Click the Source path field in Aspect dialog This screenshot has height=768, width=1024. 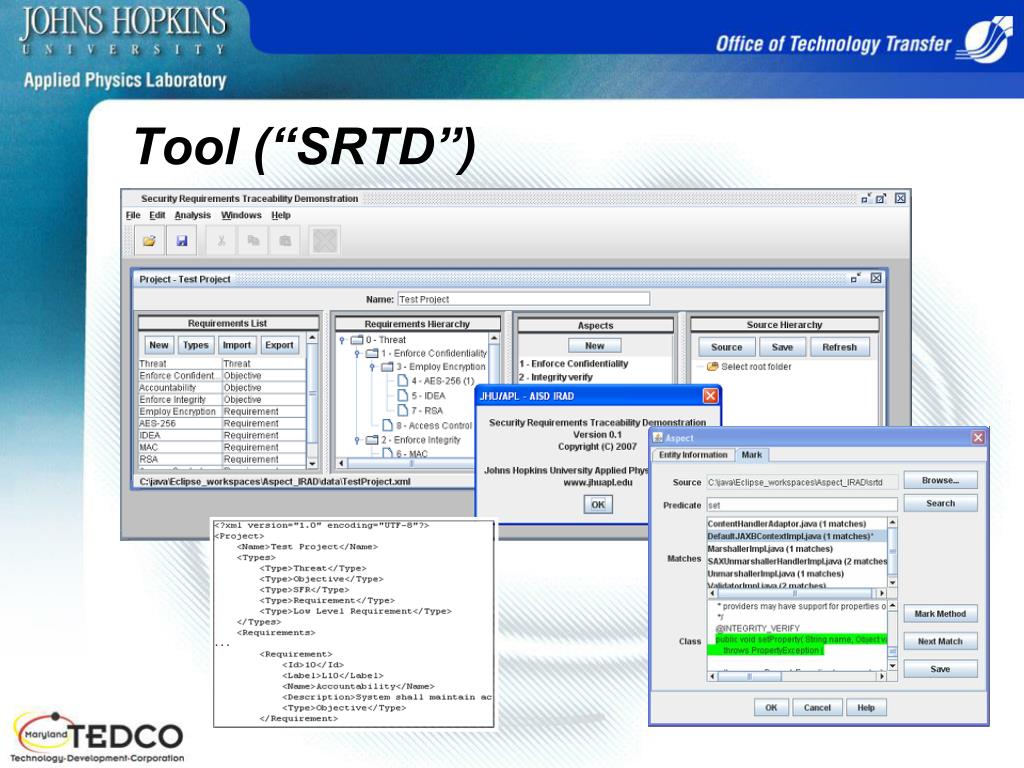[x=802, y=482]
